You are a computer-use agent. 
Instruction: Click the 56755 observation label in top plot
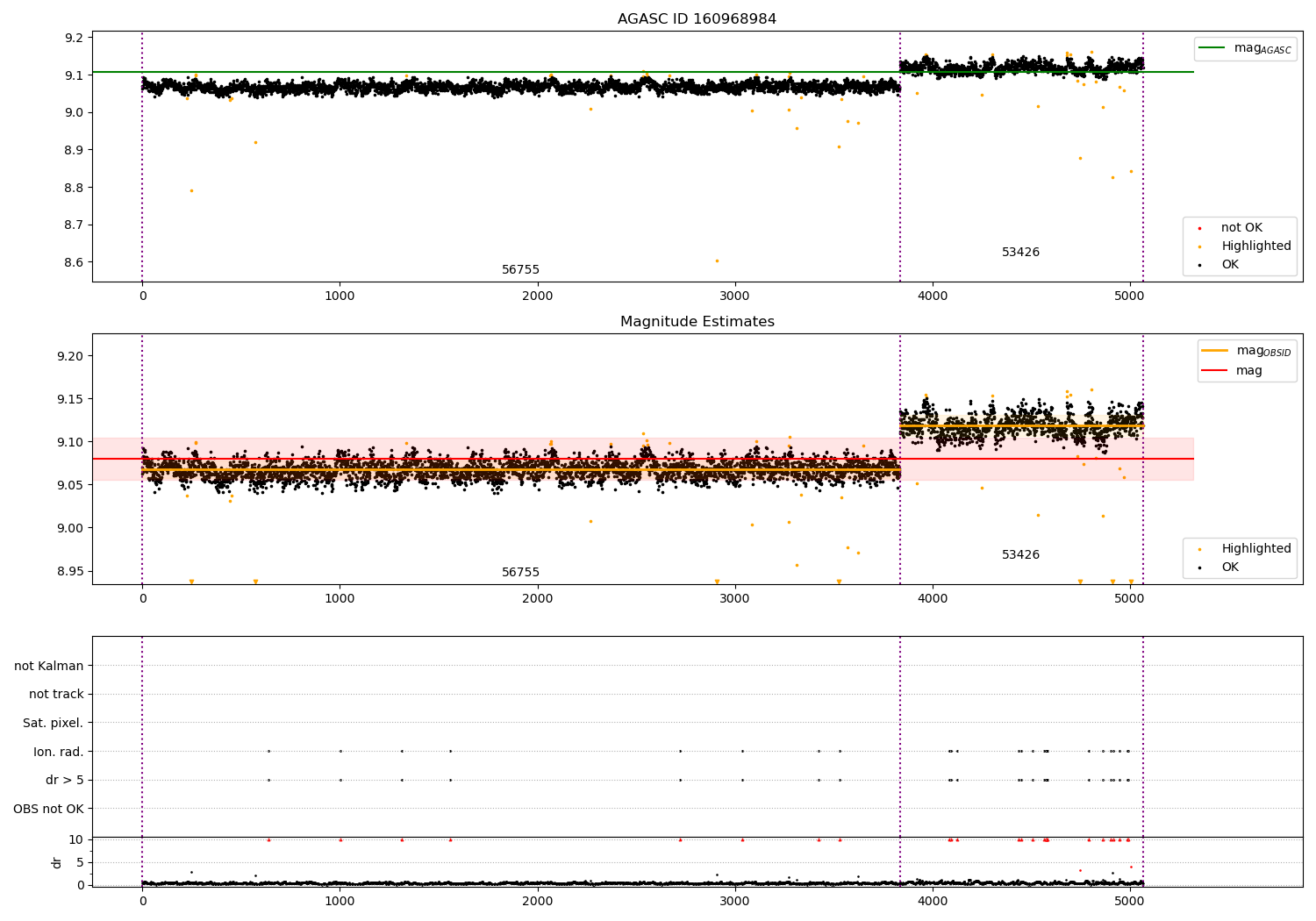click(x=520, y=270)
